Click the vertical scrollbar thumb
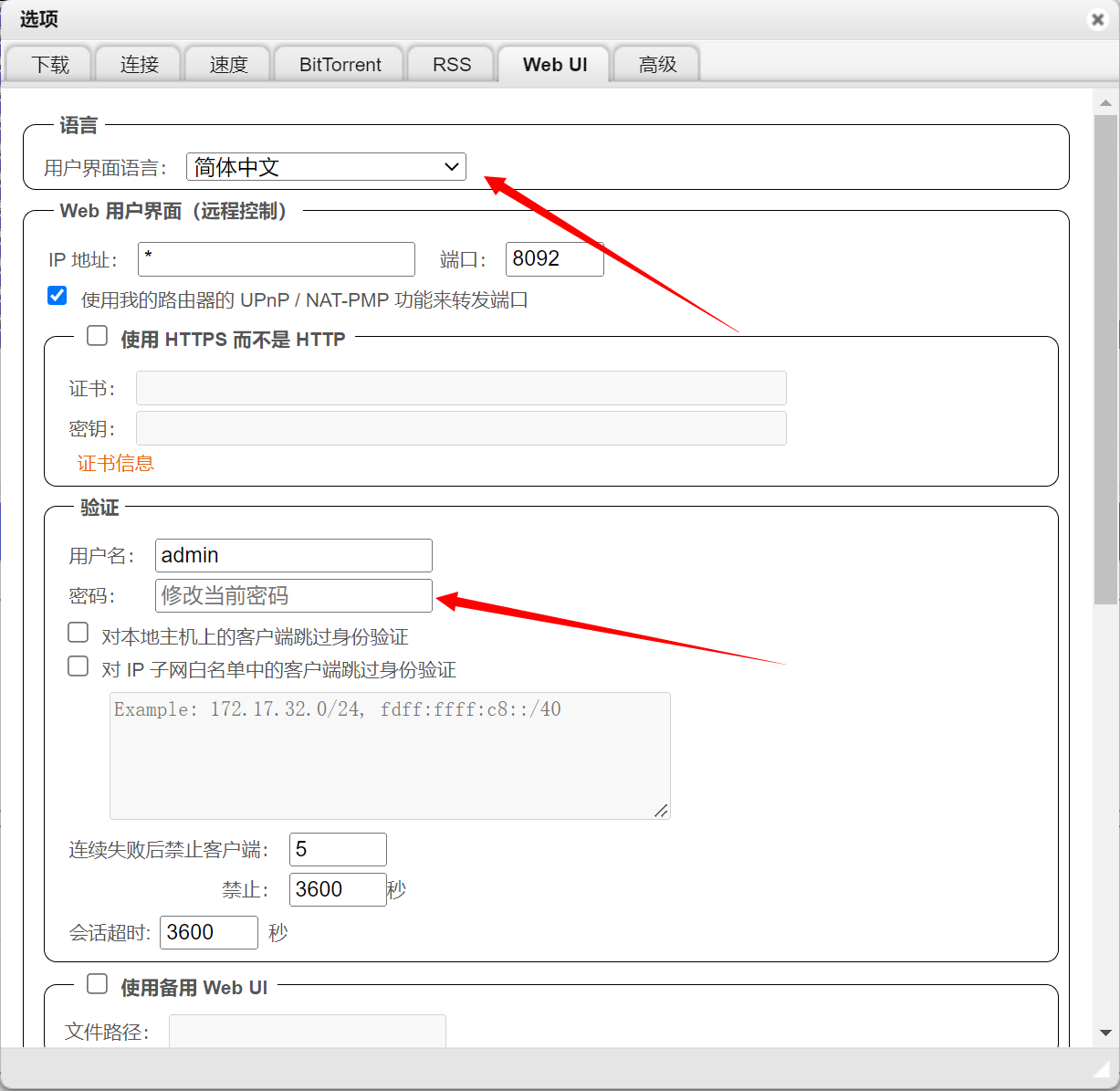The width and height of the screenshot is (1120, 1091). pos(1105,356)
